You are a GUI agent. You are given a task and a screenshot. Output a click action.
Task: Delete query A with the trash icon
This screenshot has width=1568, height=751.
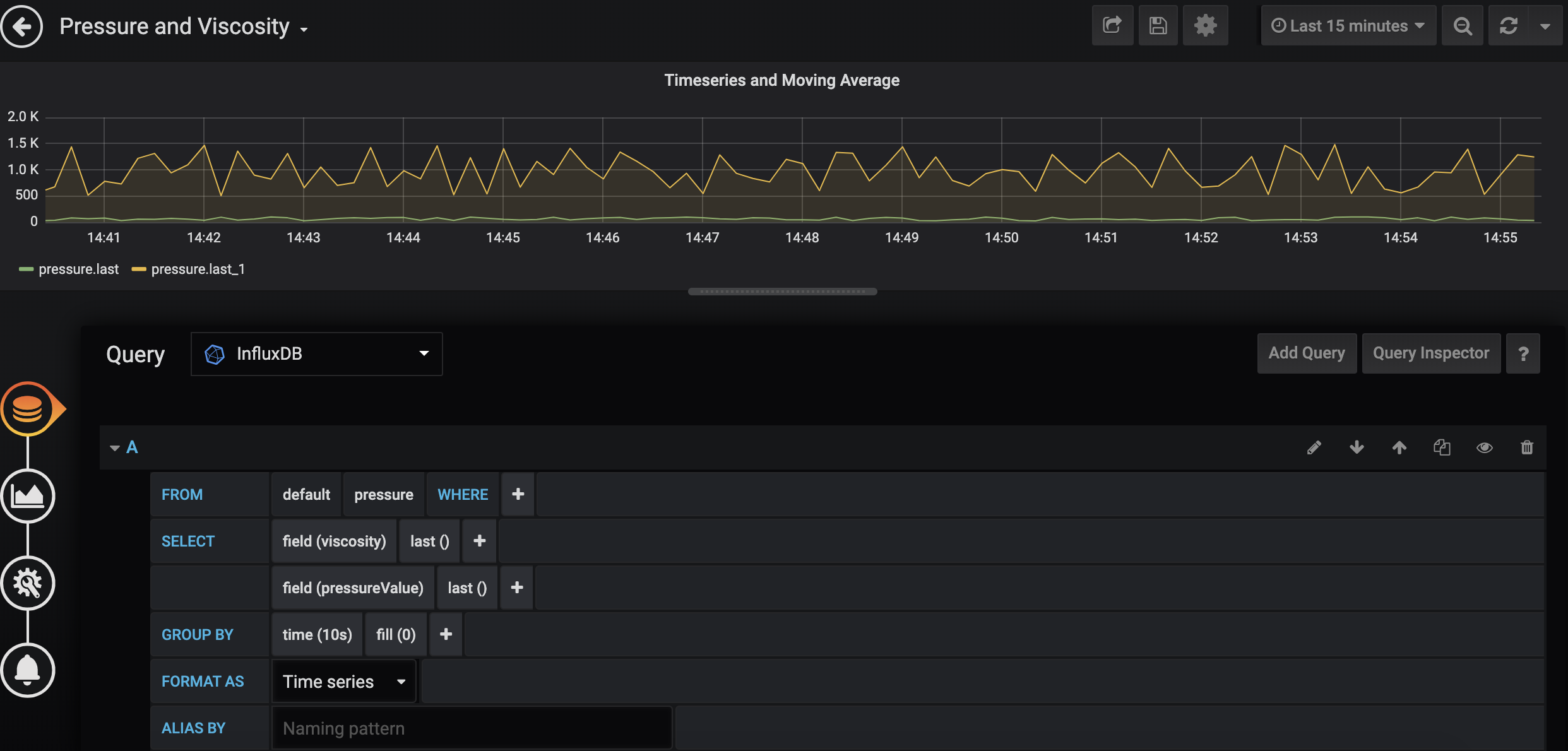[x=1526, y=447]
